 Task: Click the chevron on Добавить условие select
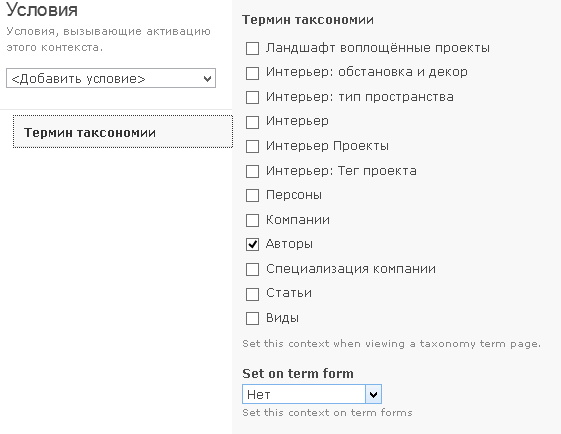click(207, 79)
